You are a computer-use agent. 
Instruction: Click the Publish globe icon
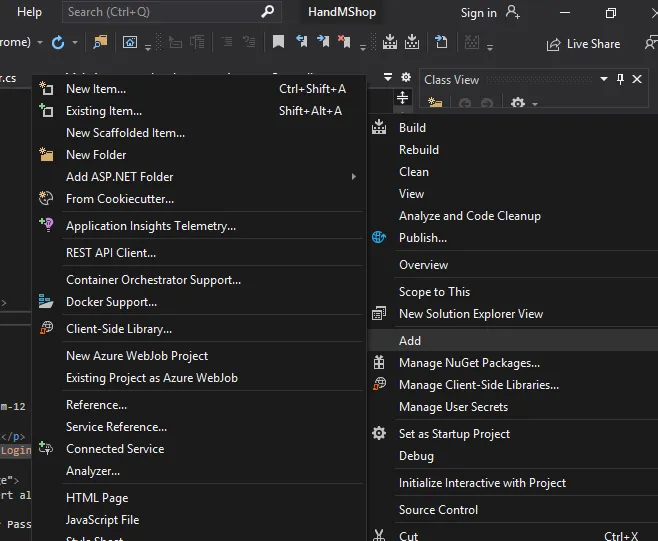(379, 238)
